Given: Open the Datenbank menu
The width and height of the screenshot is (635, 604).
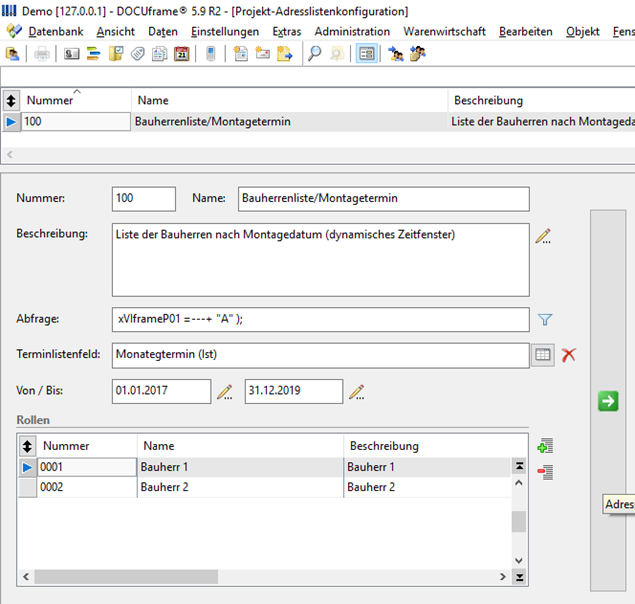Looking at the screenshot, I should 56,32.
